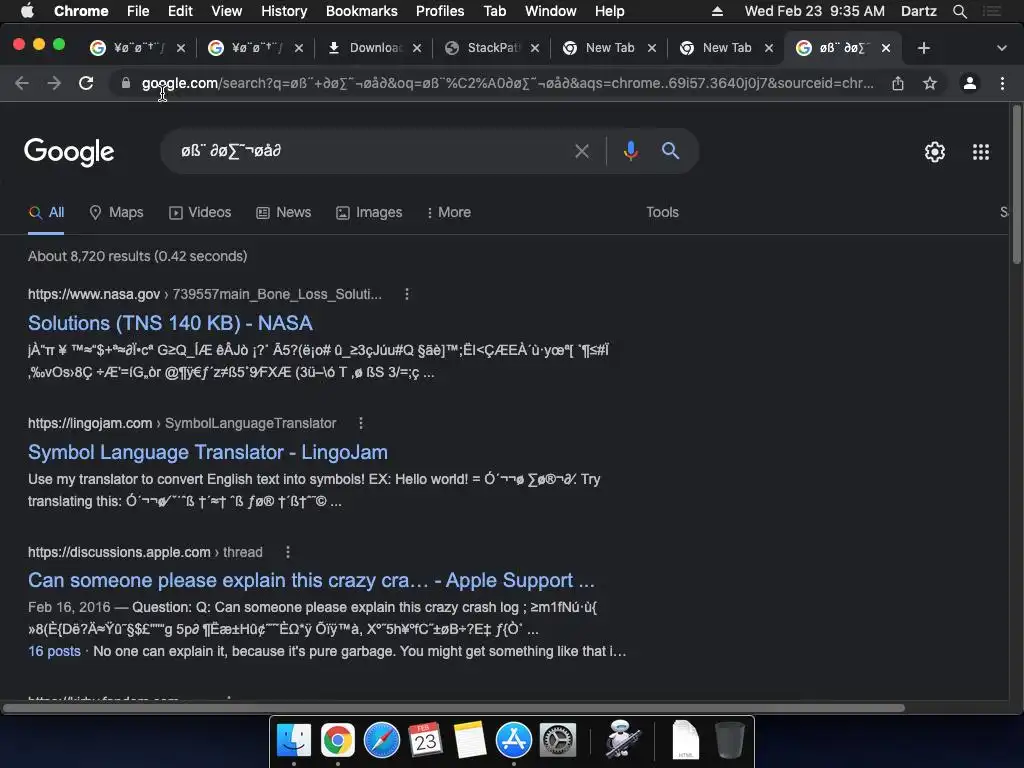The width and height of the screenshot is (1024, 768).
Task: Switch to News results
Action: tap(283, 213)
